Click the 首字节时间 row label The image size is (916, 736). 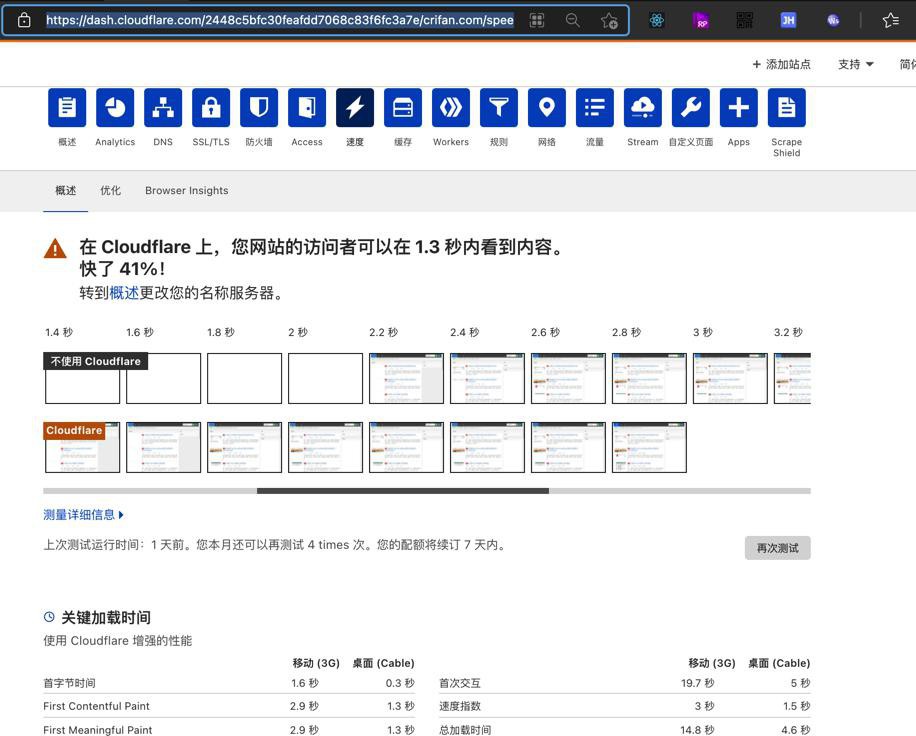[x=70, y=683]
